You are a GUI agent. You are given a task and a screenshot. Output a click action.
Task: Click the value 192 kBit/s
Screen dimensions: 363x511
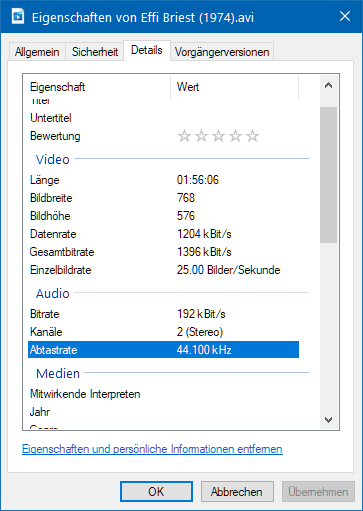[201, 314]
